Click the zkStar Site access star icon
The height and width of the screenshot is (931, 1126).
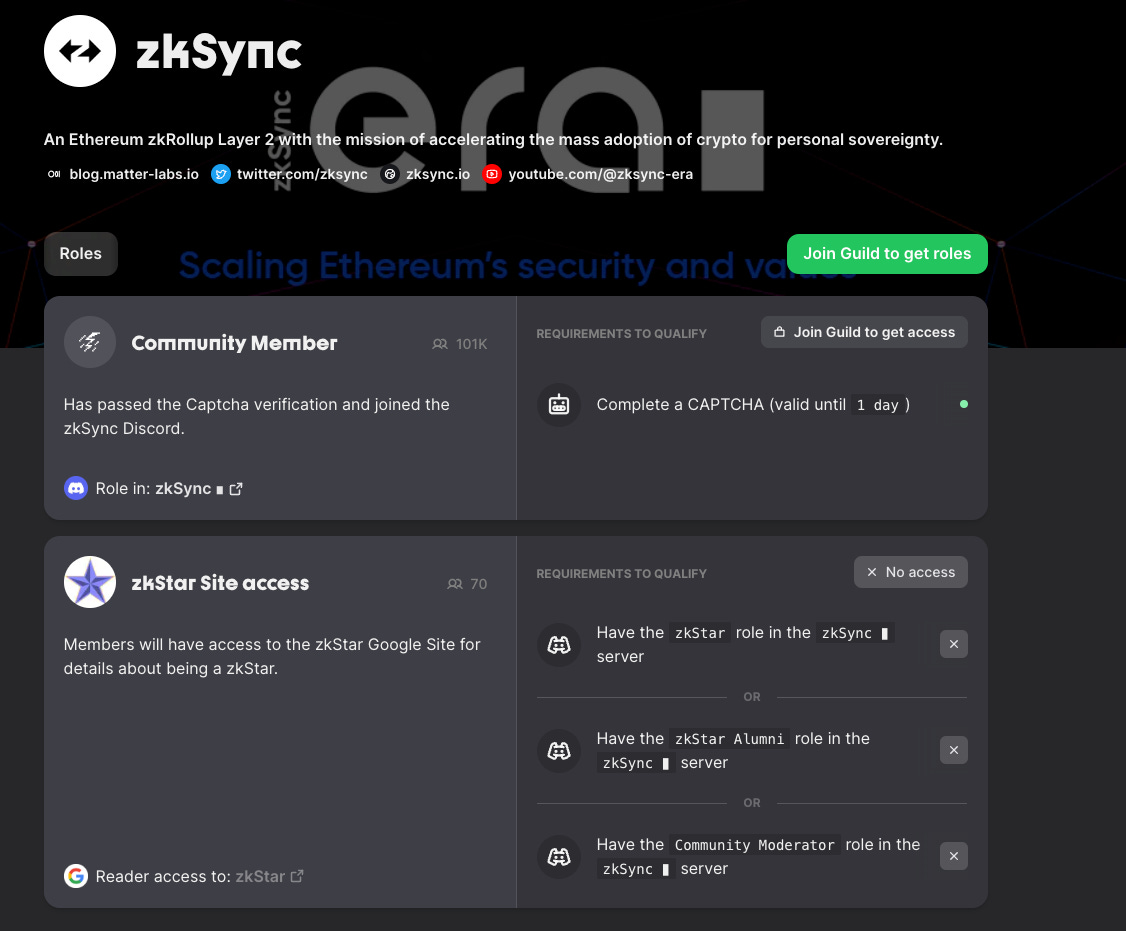pyautogui.click(x=90, y=582)
